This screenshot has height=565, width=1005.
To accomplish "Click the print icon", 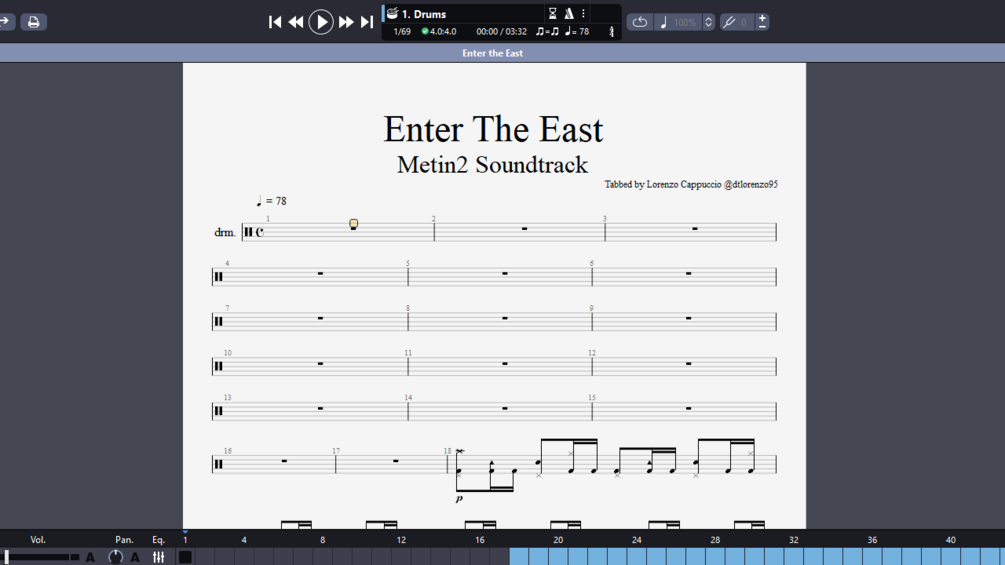I will [x=33, y=22].
